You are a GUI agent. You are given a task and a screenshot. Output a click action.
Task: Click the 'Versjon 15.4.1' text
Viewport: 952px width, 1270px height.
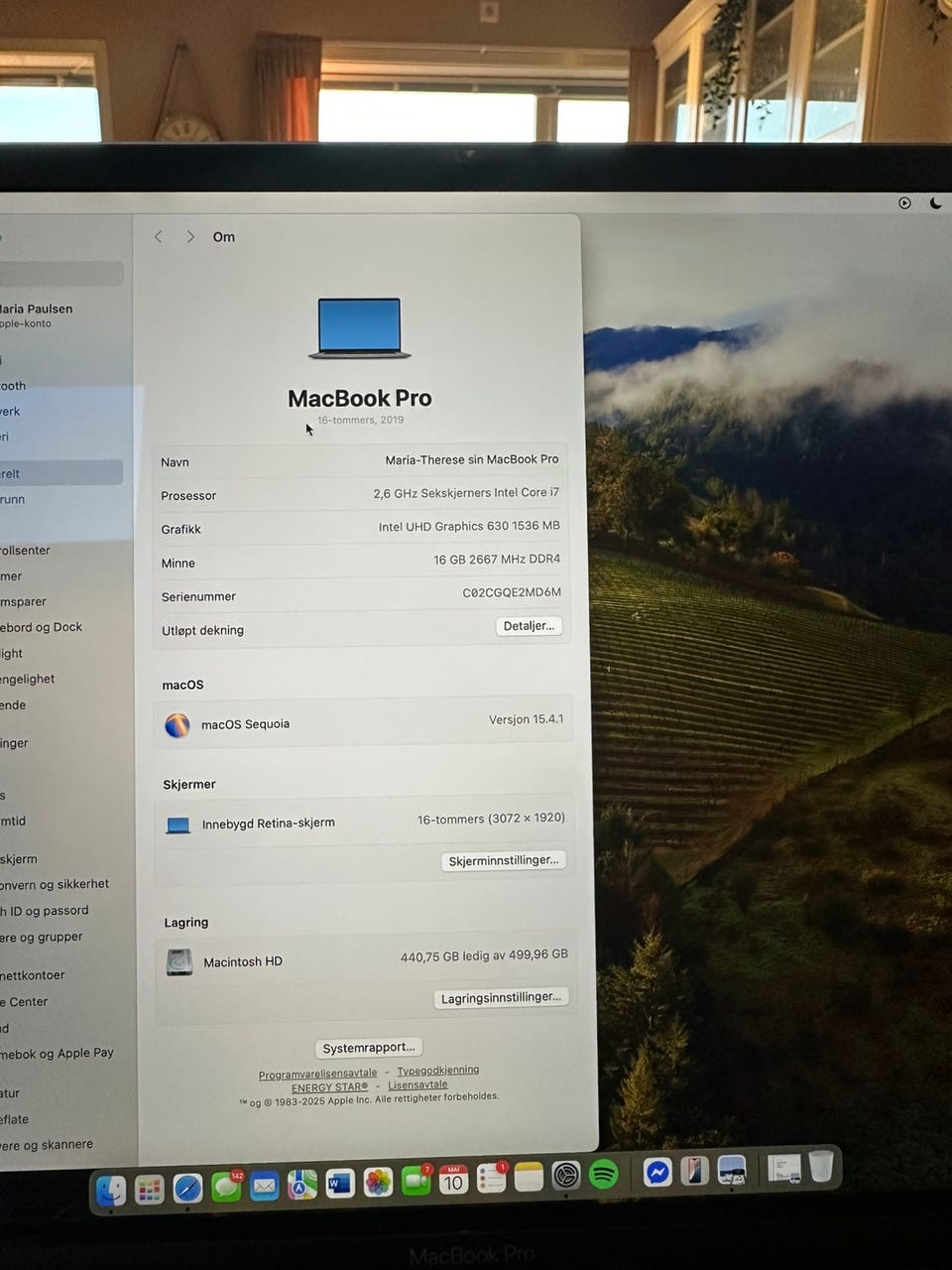[526, 719]
